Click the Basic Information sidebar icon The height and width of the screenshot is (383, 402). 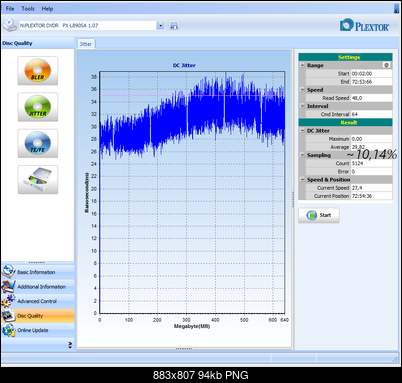point(8,272)
